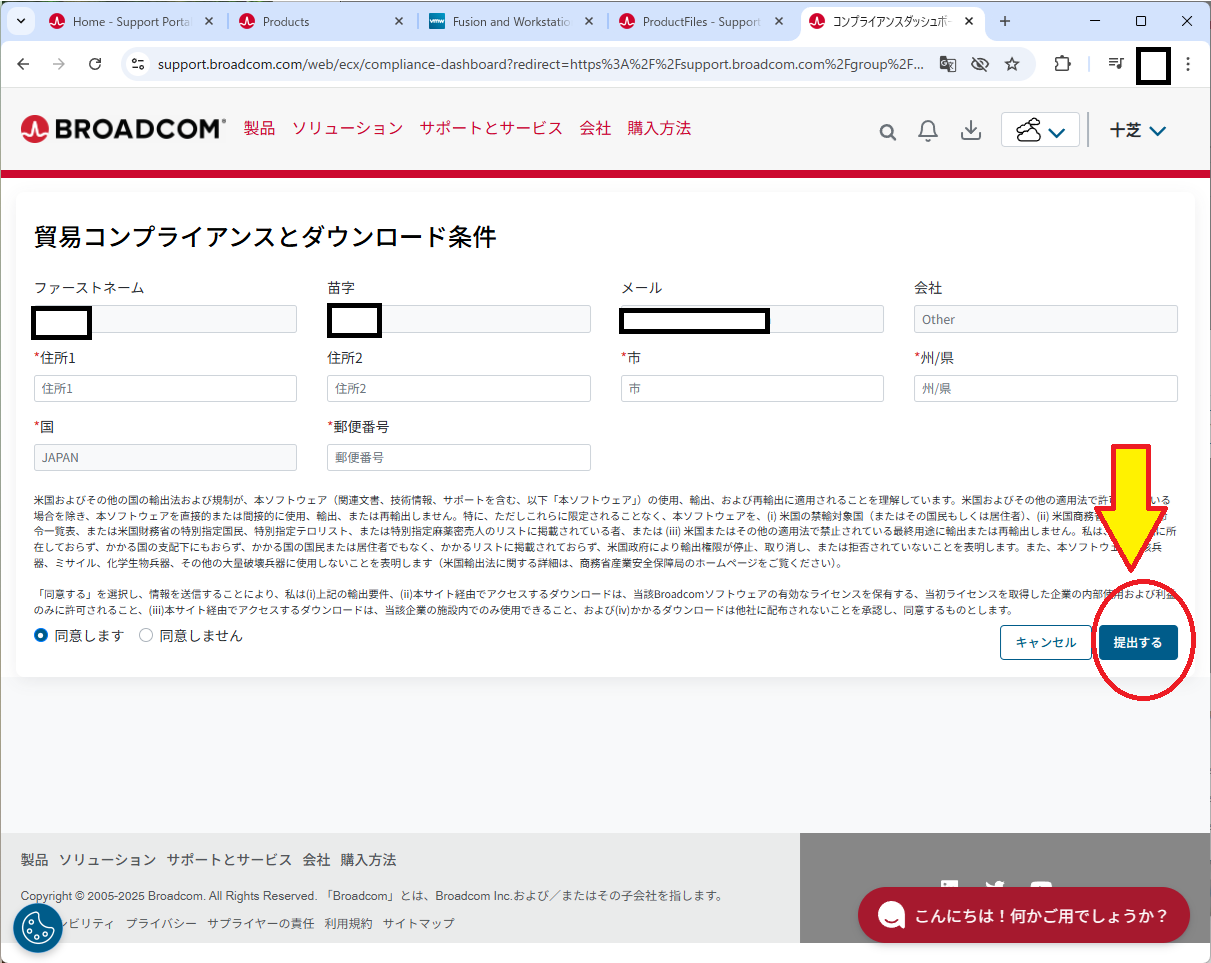Open the cookie settings icon
1211x963 pixels.
38,927
